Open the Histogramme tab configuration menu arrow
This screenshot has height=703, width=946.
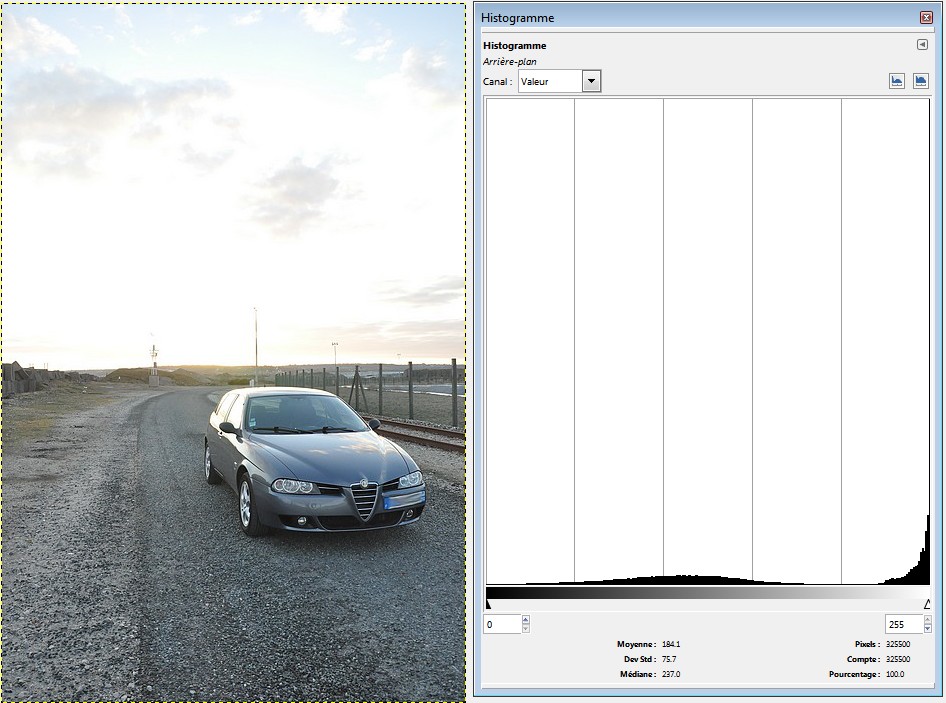point(922,45)
